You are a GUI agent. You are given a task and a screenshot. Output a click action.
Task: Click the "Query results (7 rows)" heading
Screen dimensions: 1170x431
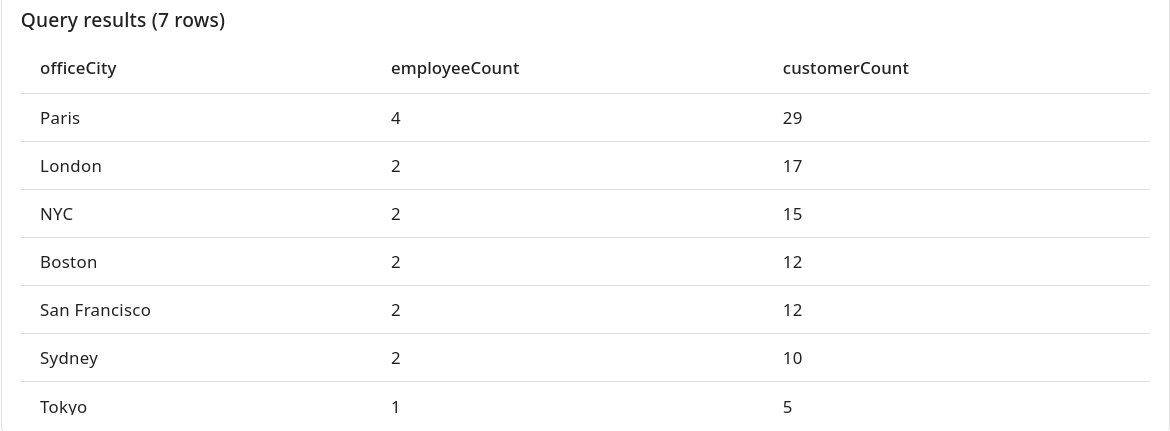[x=123, y=20]
